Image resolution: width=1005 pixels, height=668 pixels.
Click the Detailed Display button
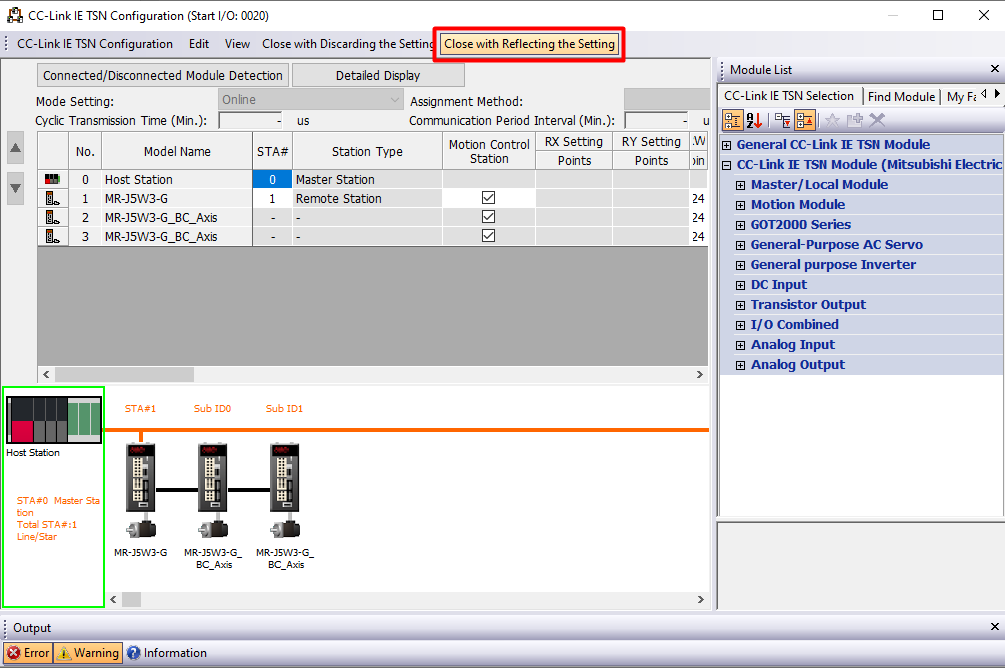pos(378,75)
